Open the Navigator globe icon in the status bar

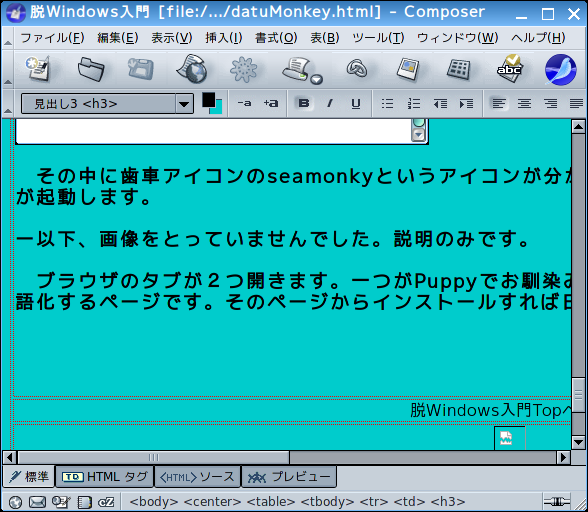click(x=15, y=502)
